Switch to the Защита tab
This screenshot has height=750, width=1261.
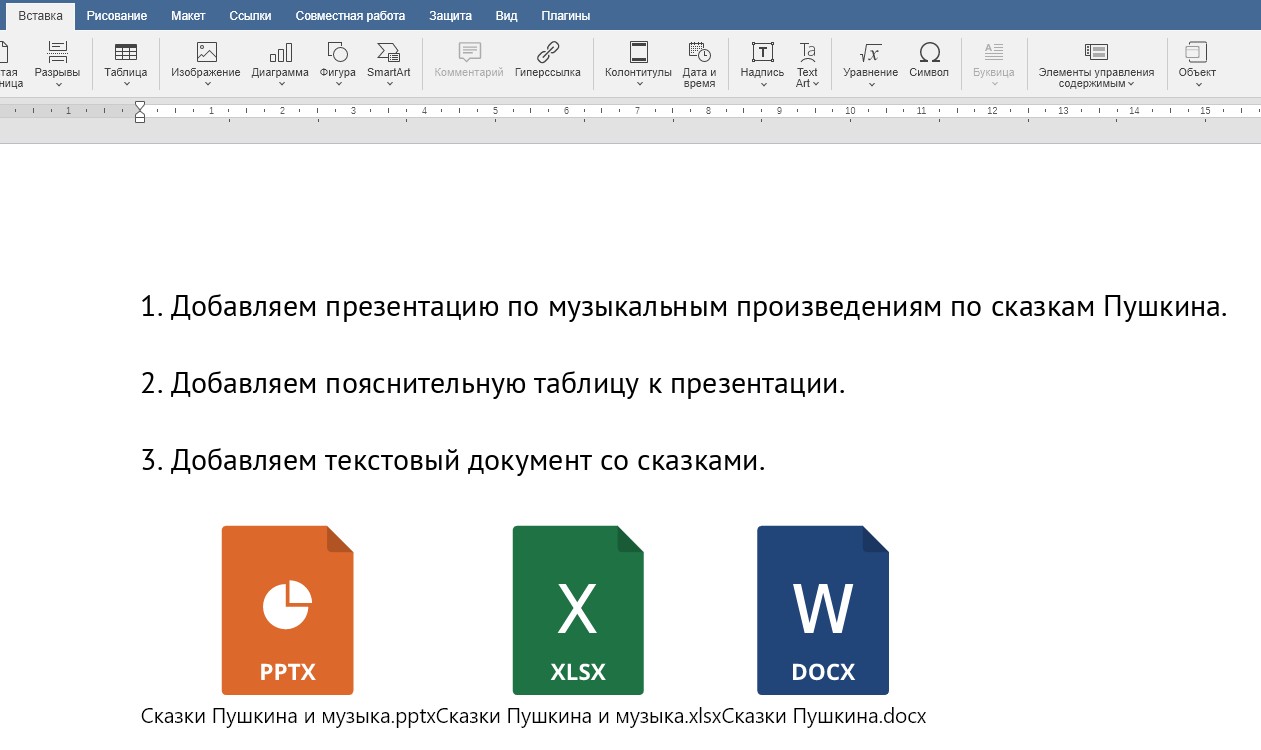451,16
